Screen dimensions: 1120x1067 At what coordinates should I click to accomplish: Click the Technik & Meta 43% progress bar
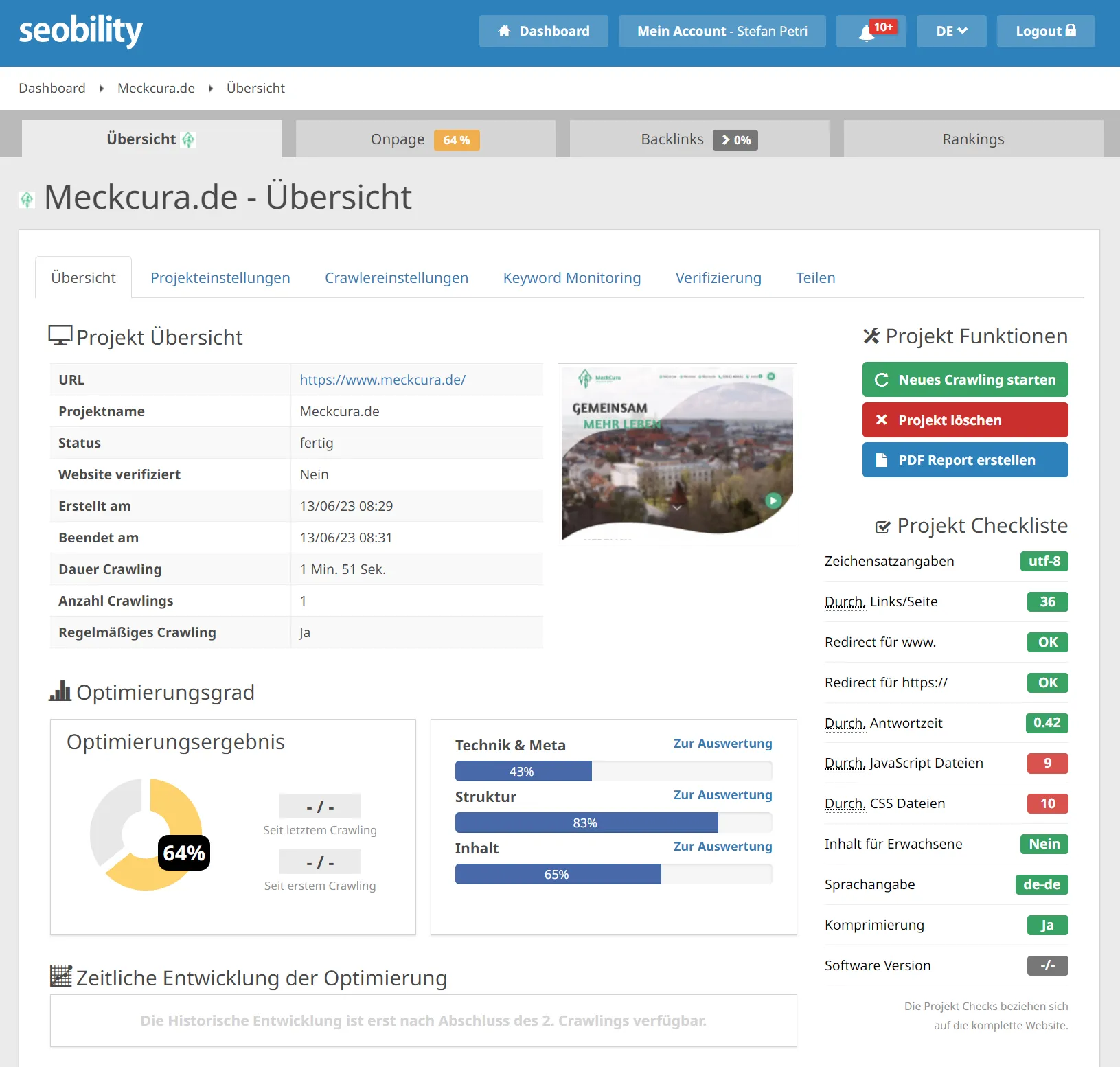point(613,771)
